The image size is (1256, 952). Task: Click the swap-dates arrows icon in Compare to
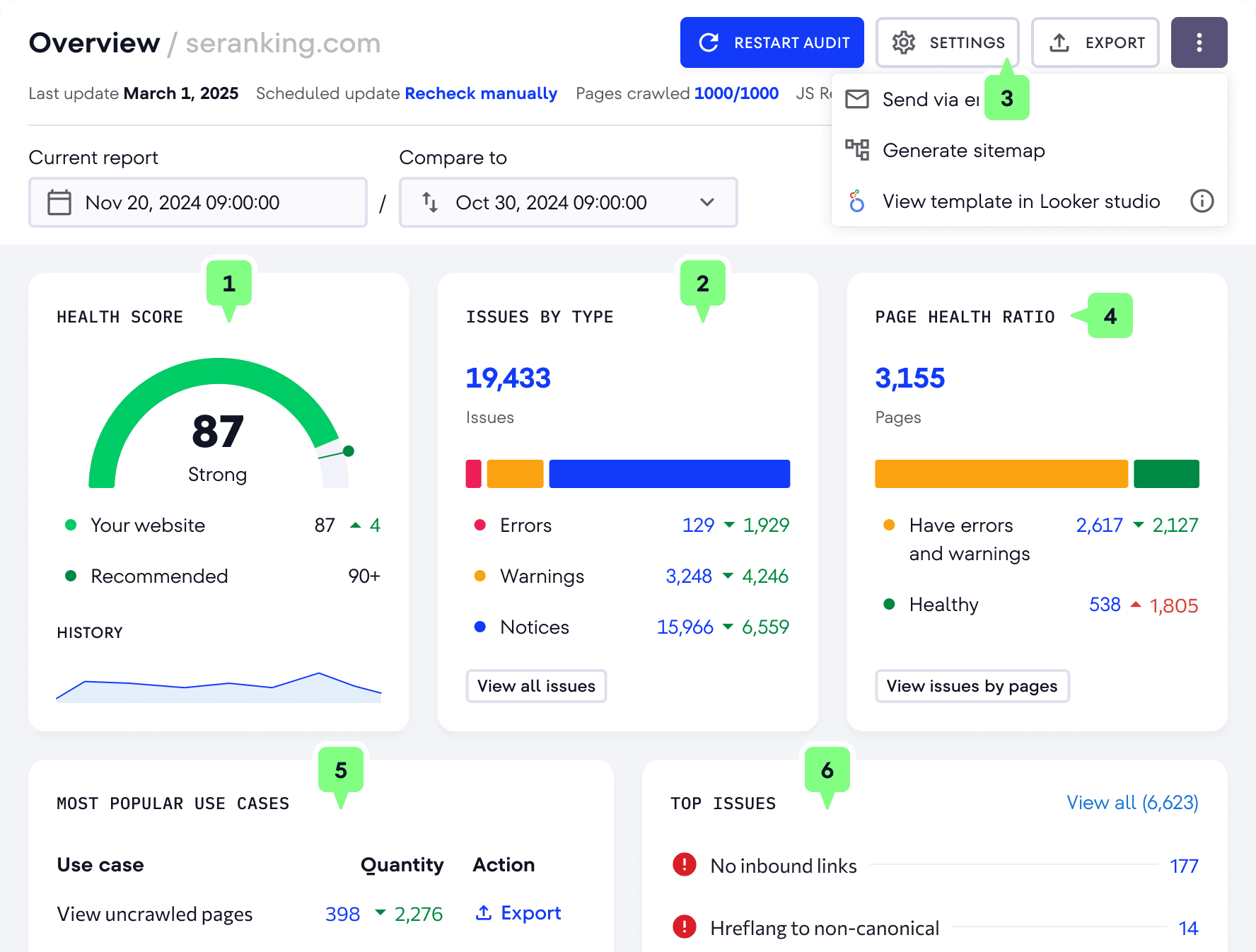coord(431,203)
